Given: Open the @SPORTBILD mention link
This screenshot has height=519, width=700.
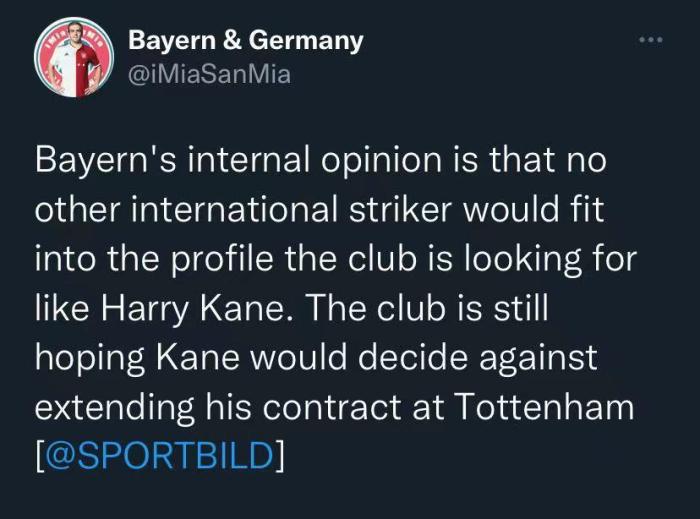Looking at the screenshot, I should [x=160, y=453].
